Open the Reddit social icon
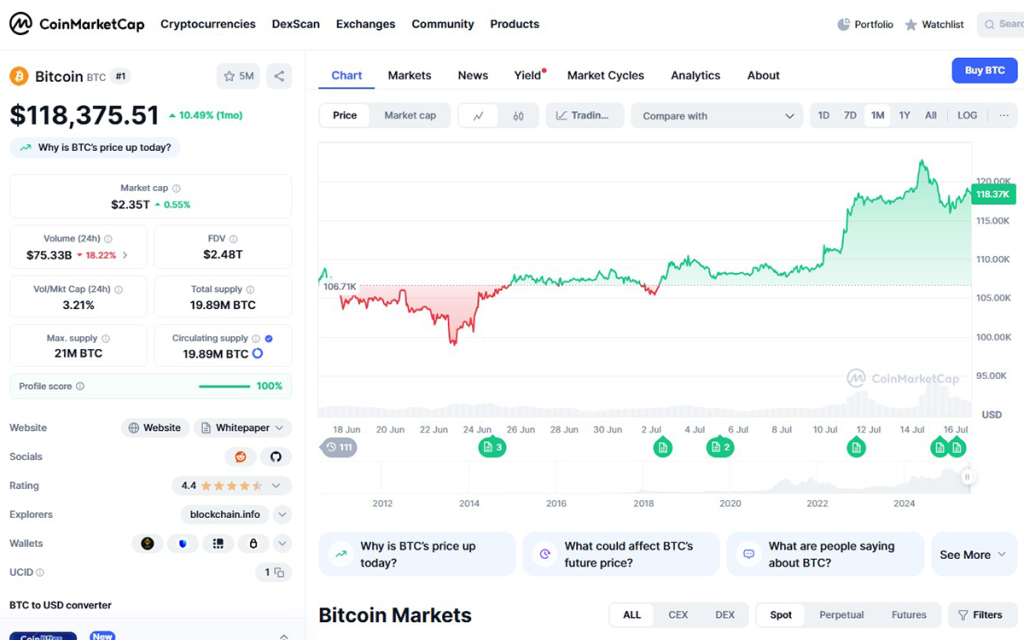 (240, 456)
